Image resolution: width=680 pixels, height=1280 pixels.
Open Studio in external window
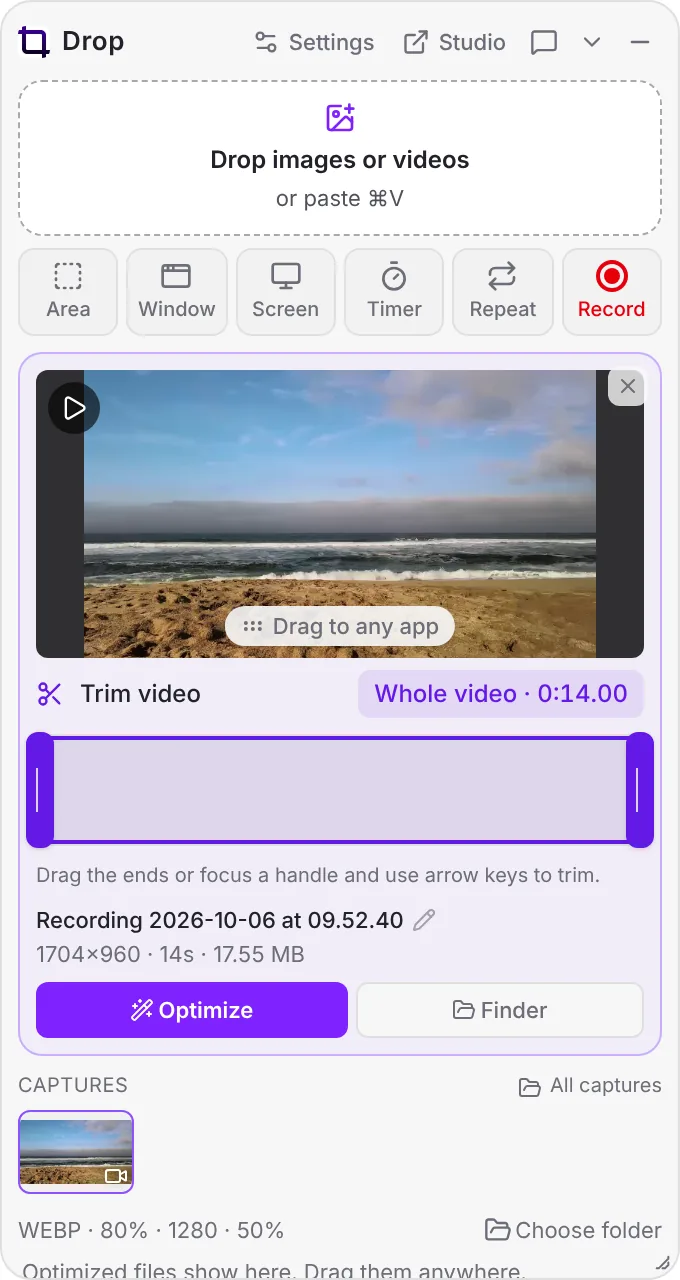pos(454,42)
